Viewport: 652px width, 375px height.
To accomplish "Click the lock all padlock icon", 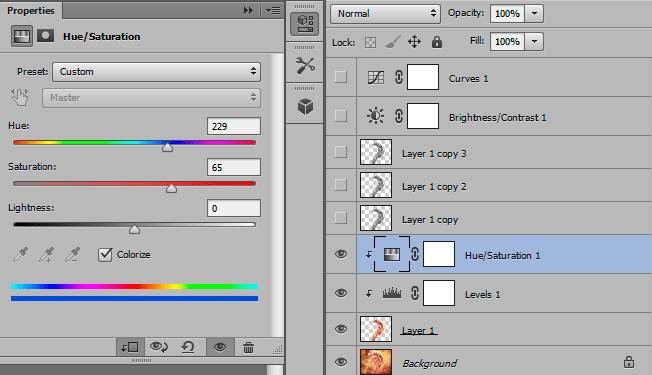I will tap(437, 42).
